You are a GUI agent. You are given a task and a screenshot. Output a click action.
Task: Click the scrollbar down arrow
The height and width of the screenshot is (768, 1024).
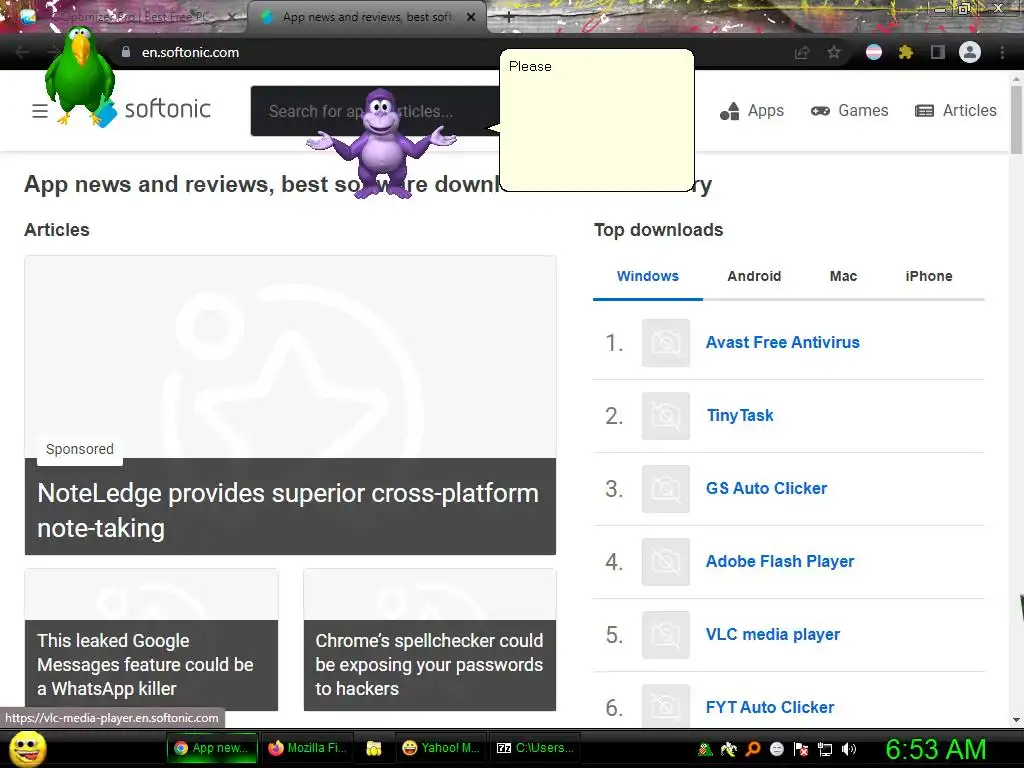(x=1016, y=720)
